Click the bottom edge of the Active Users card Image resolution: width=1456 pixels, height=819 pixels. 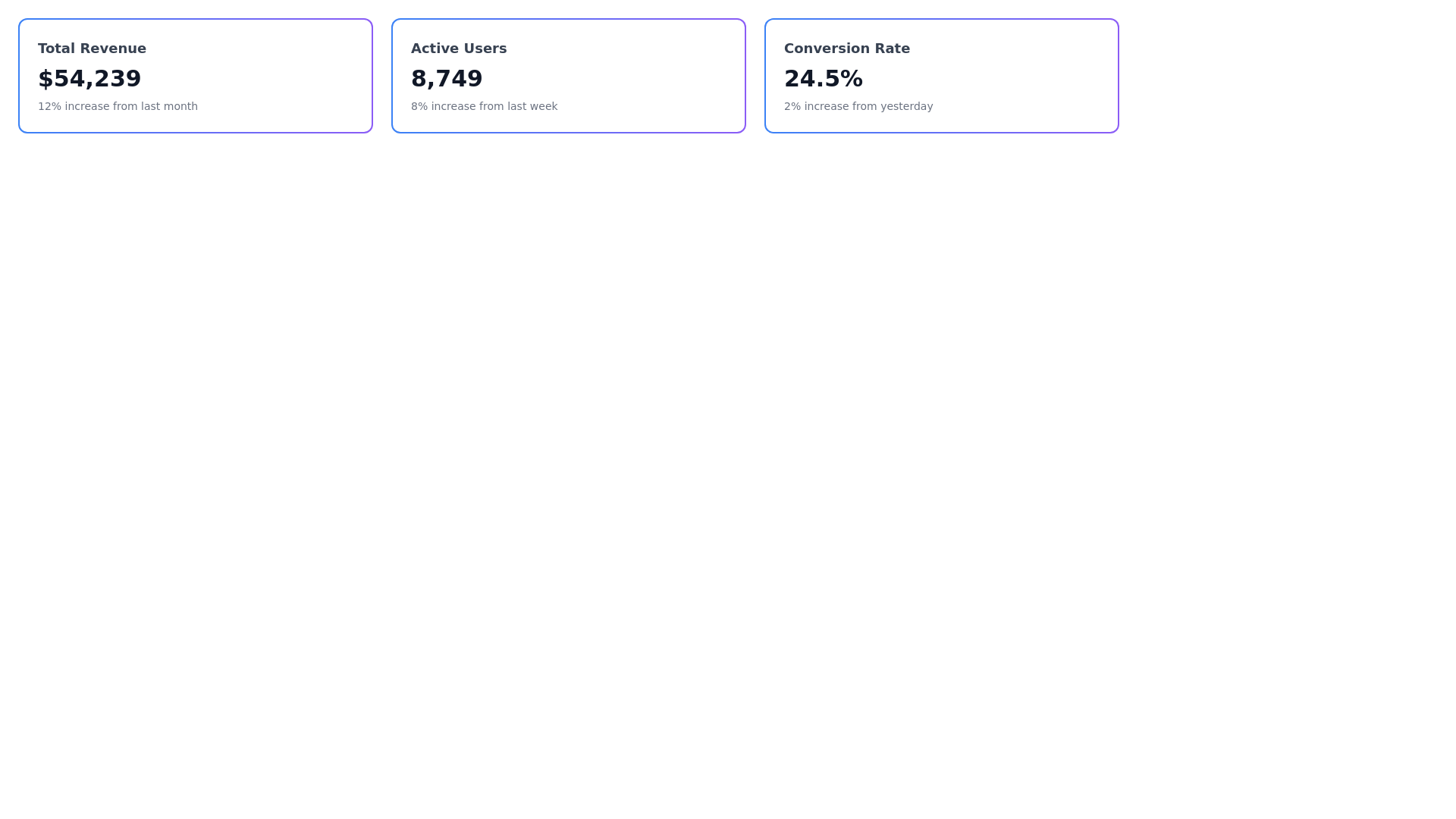click(x=568, y=130)
